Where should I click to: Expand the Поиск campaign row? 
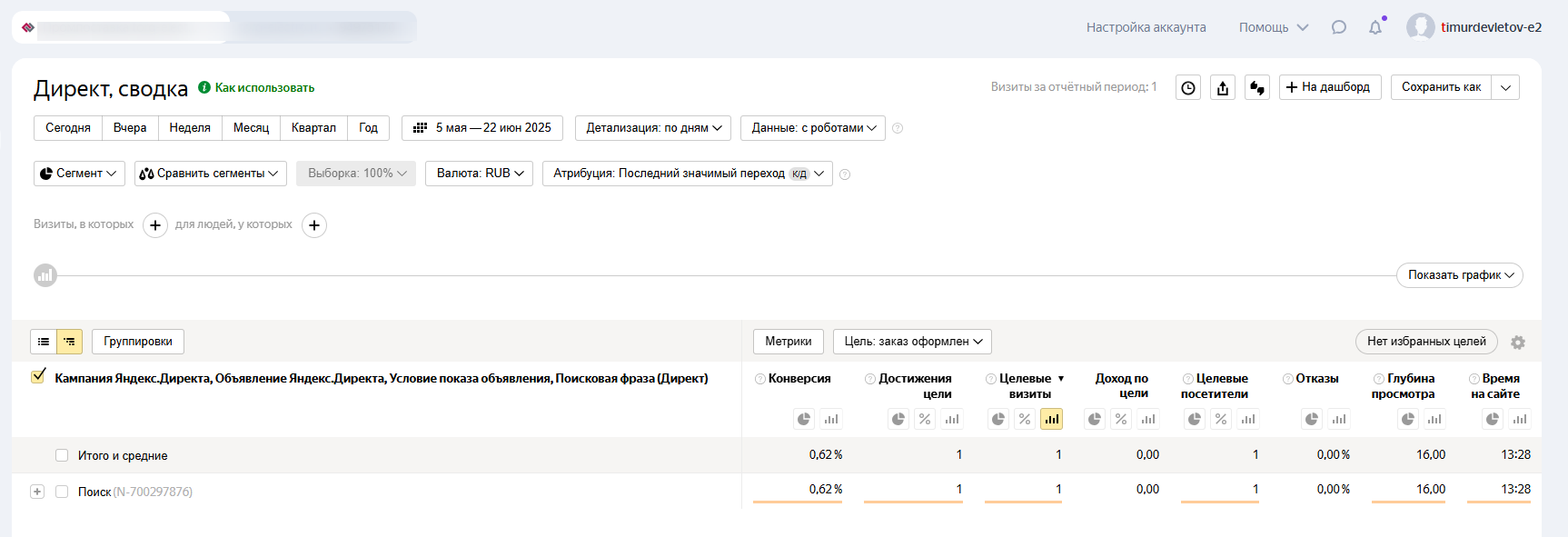(37, 492)
